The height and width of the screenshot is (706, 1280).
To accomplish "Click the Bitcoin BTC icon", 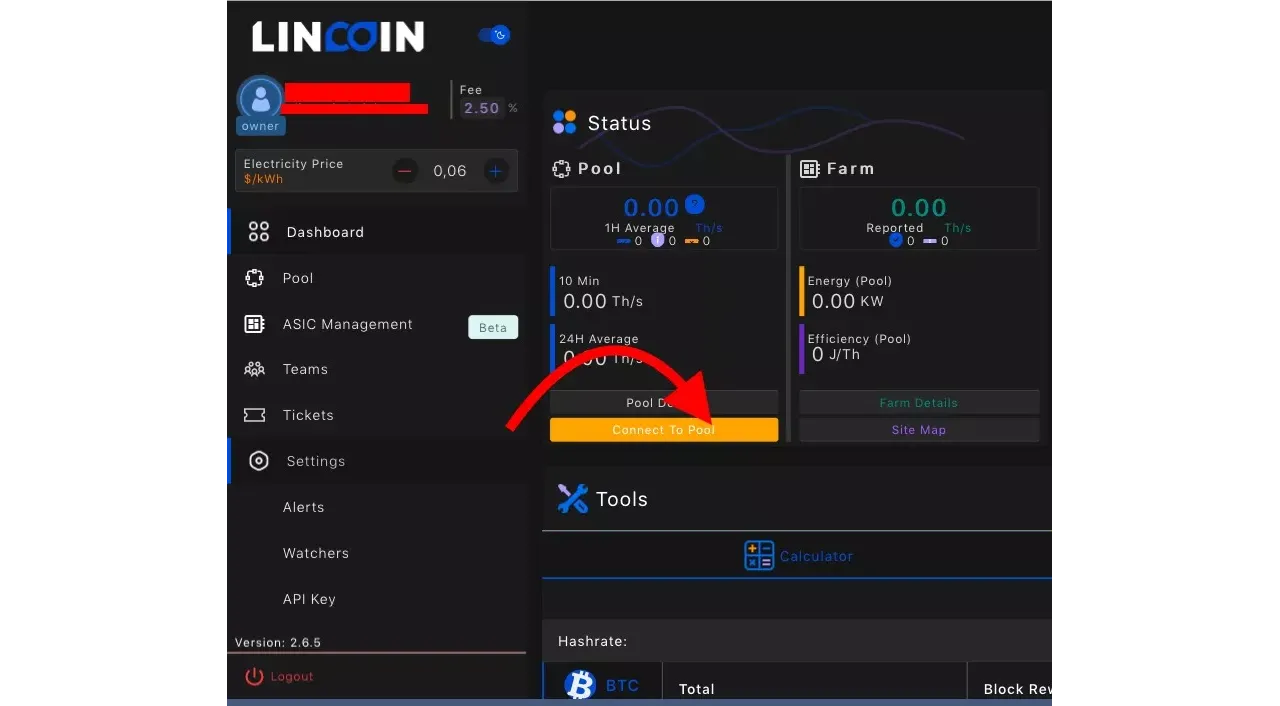I will 580,685.
